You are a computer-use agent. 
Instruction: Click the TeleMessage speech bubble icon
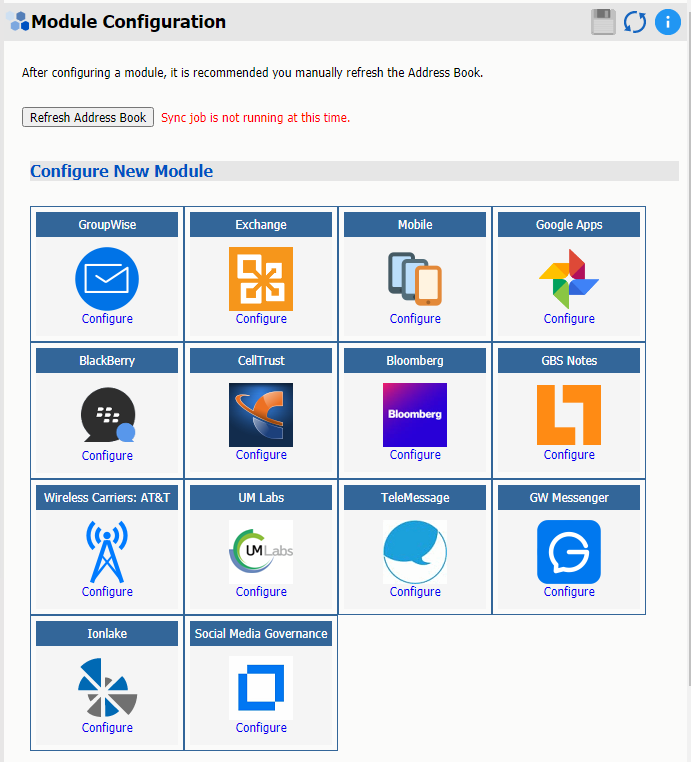coord(415,552)
